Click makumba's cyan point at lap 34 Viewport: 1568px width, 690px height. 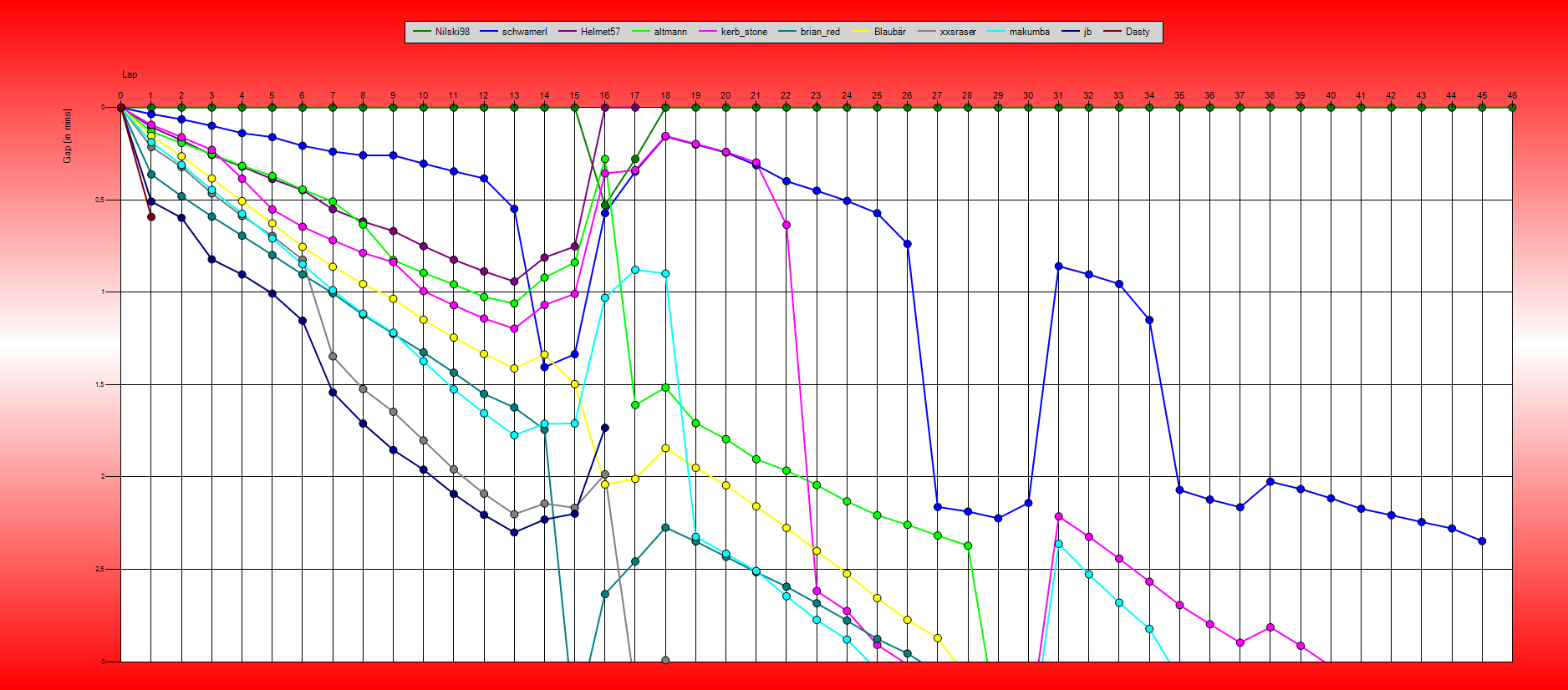coord(1149,628)
